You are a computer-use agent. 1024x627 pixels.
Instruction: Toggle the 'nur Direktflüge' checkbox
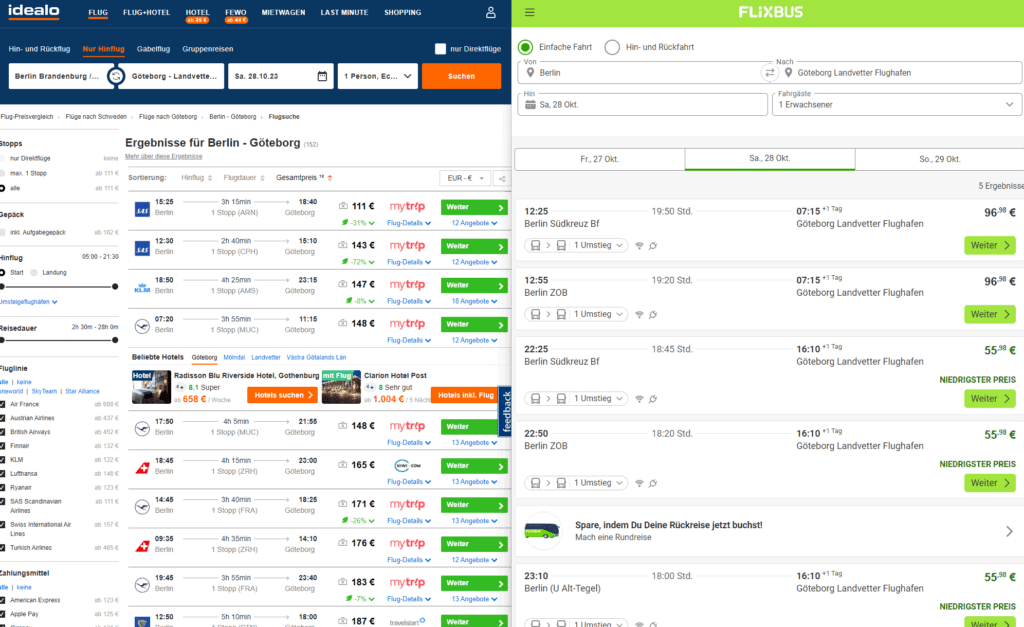click(441, 49)
